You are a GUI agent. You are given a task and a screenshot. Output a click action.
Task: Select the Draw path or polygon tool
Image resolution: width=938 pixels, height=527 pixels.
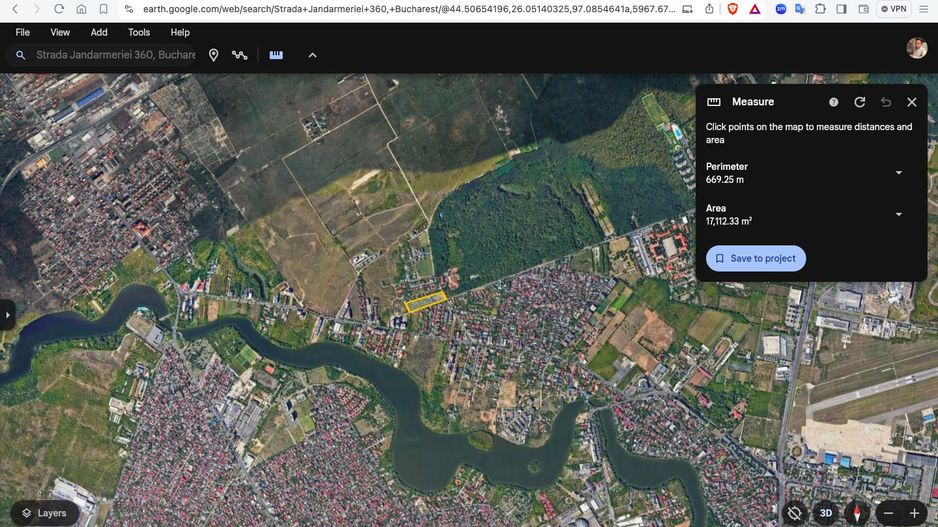[240, 55]
